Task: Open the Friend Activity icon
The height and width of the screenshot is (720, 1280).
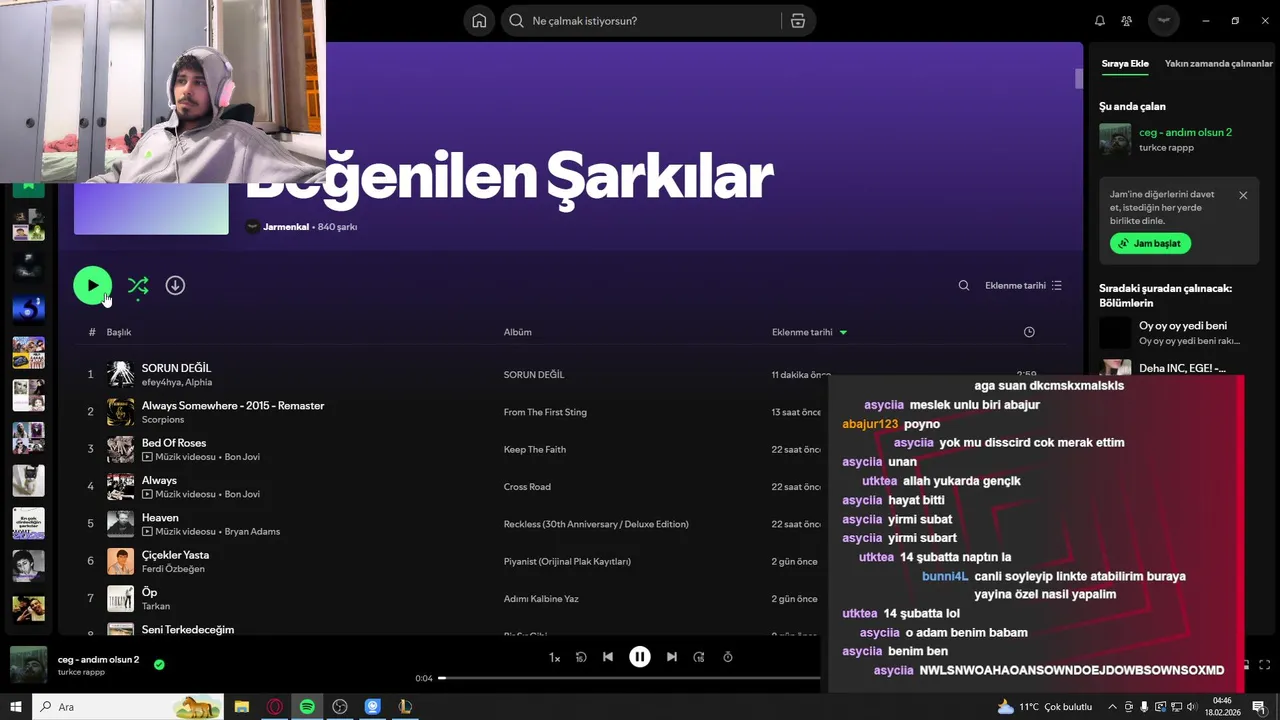Action: tap(1127, 21)
